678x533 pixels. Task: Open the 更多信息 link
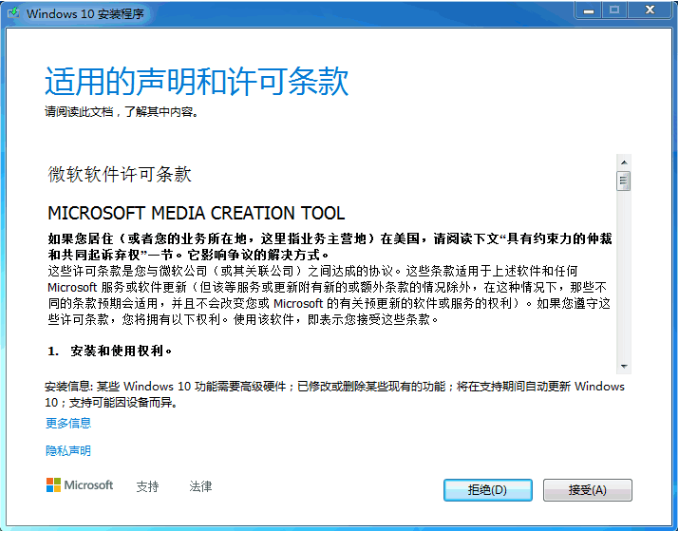point(68,423)
